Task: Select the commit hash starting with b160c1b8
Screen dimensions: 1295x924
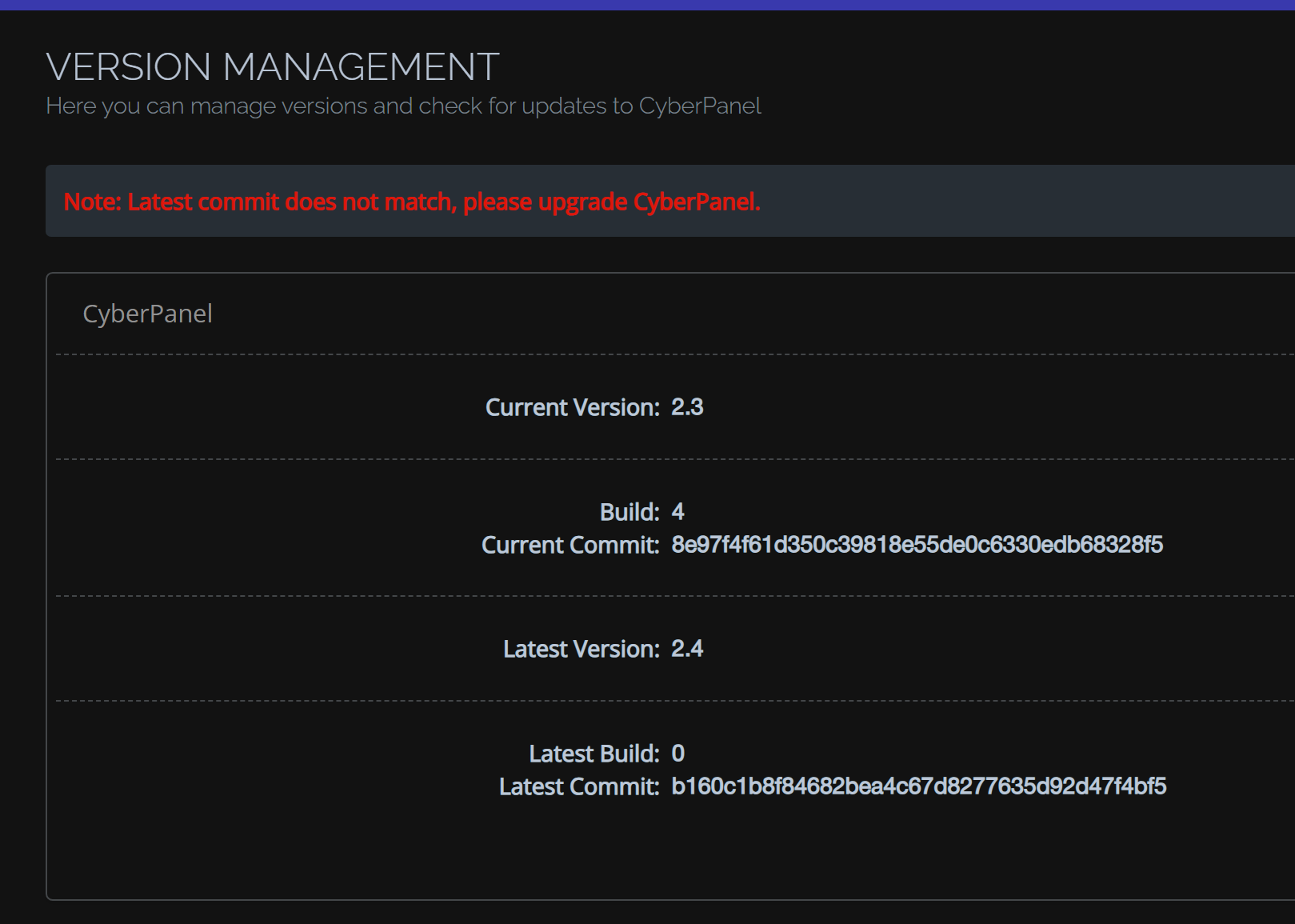Action: (x=919, y=786)
